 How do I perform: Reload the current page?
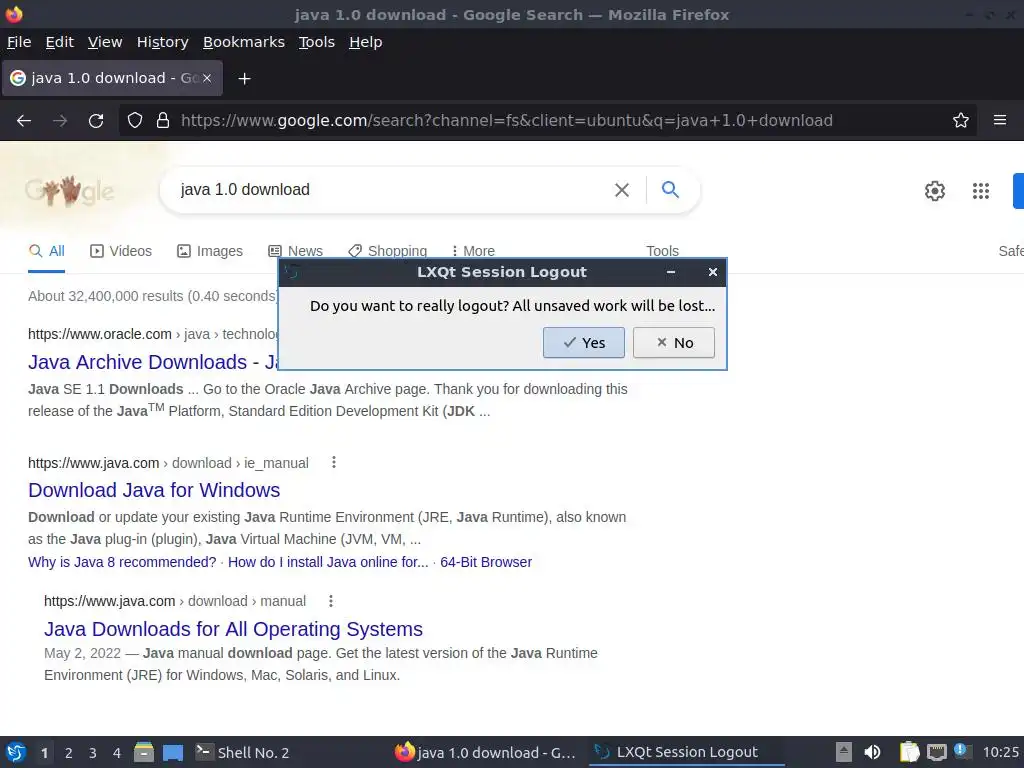point(96,120)
